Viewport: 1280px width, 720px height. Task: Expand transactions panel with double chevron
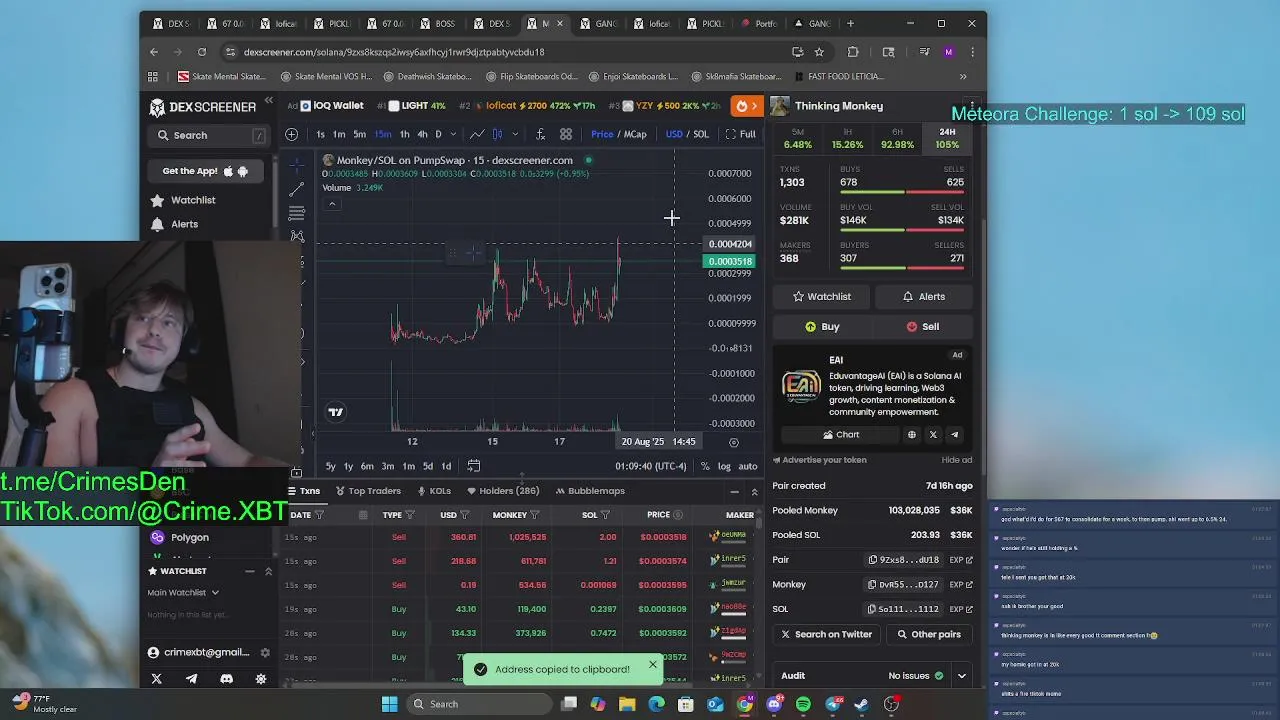(x=754, y=491)
